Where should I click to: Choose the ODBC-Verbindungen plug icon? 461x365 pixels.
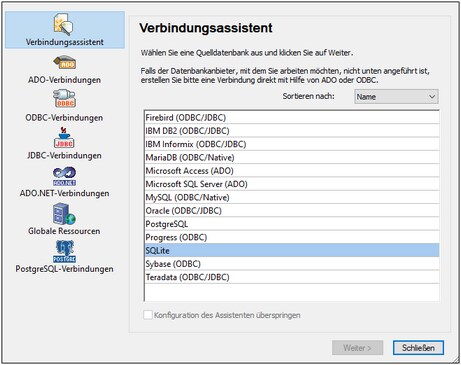coord(64,98)
